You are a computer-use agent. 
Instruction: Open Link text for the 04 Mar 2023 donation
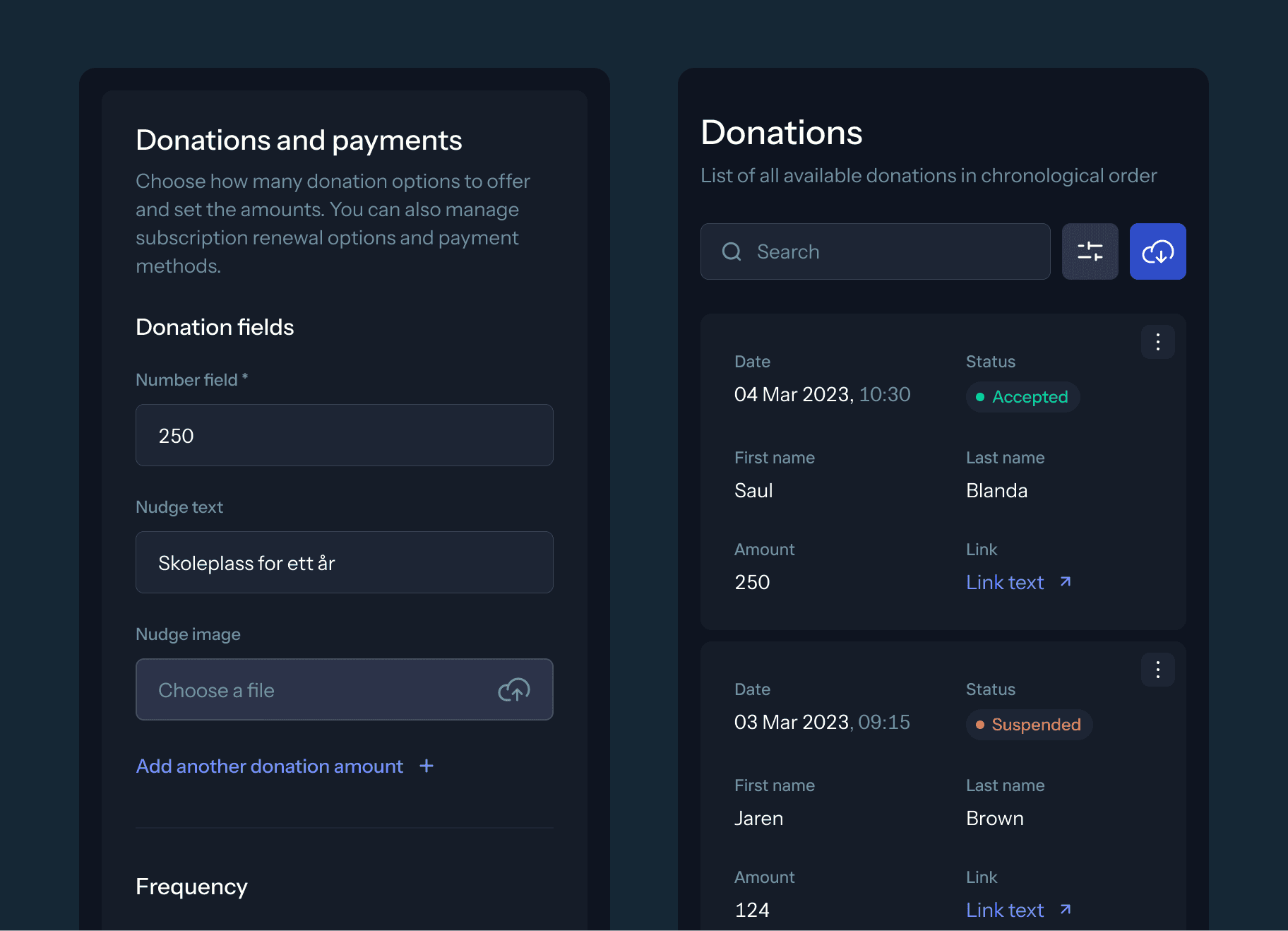tap(1005, 582)
